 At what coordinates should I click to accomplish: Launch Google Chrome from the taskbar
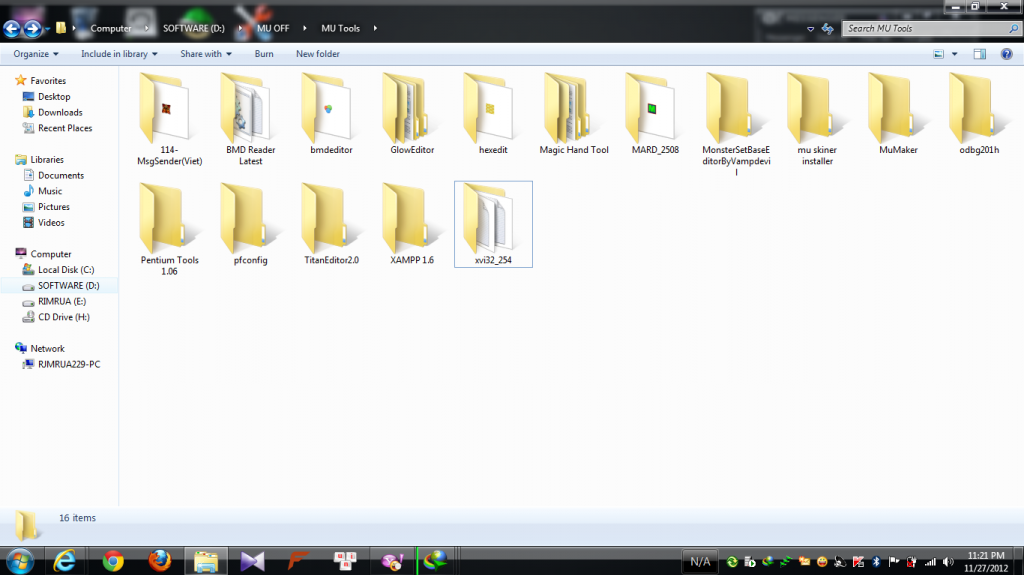112,561
